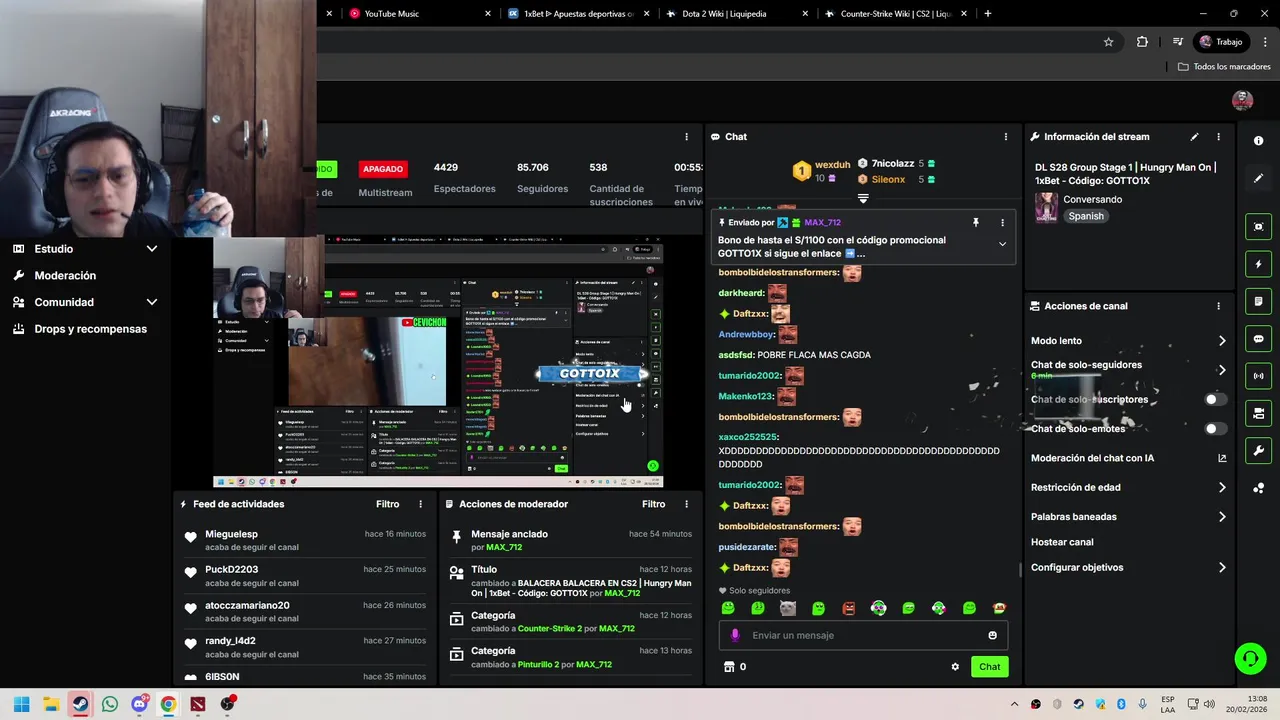Open the pinned message three-dot options
This screenshot has height=720, width=1280.
click(1002, 223)
